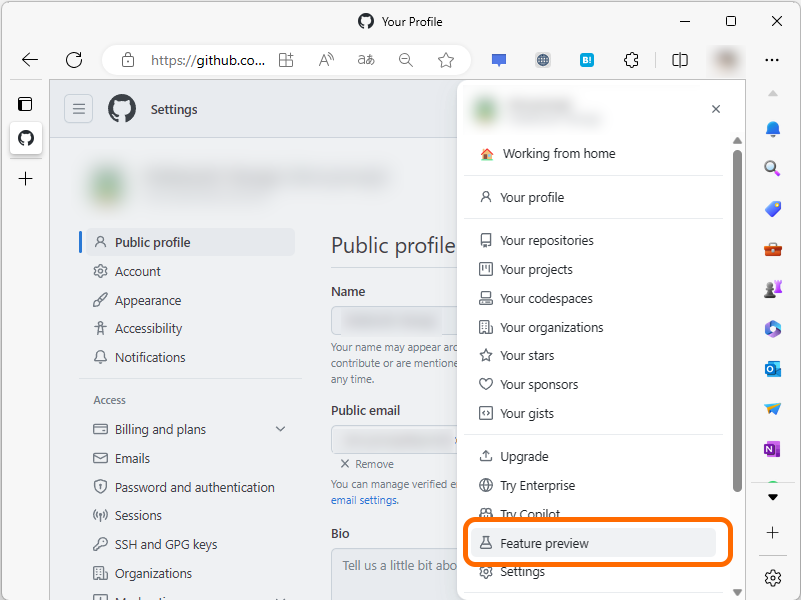801x600 pixels.
Task: Click the app available install icon in address bar
Action: click(286, 60)
